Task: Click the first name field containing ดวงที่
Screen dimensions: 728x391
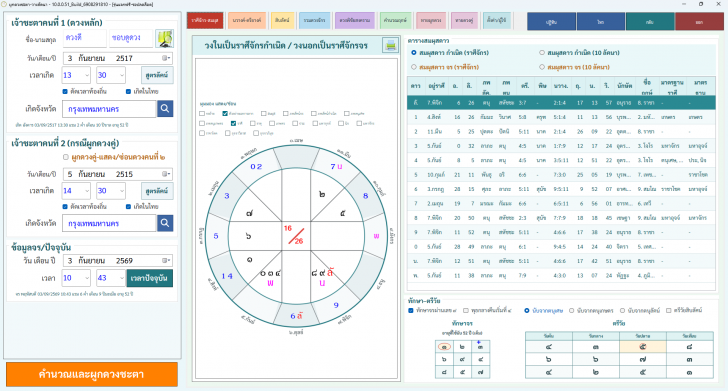Action: (84, 38)
